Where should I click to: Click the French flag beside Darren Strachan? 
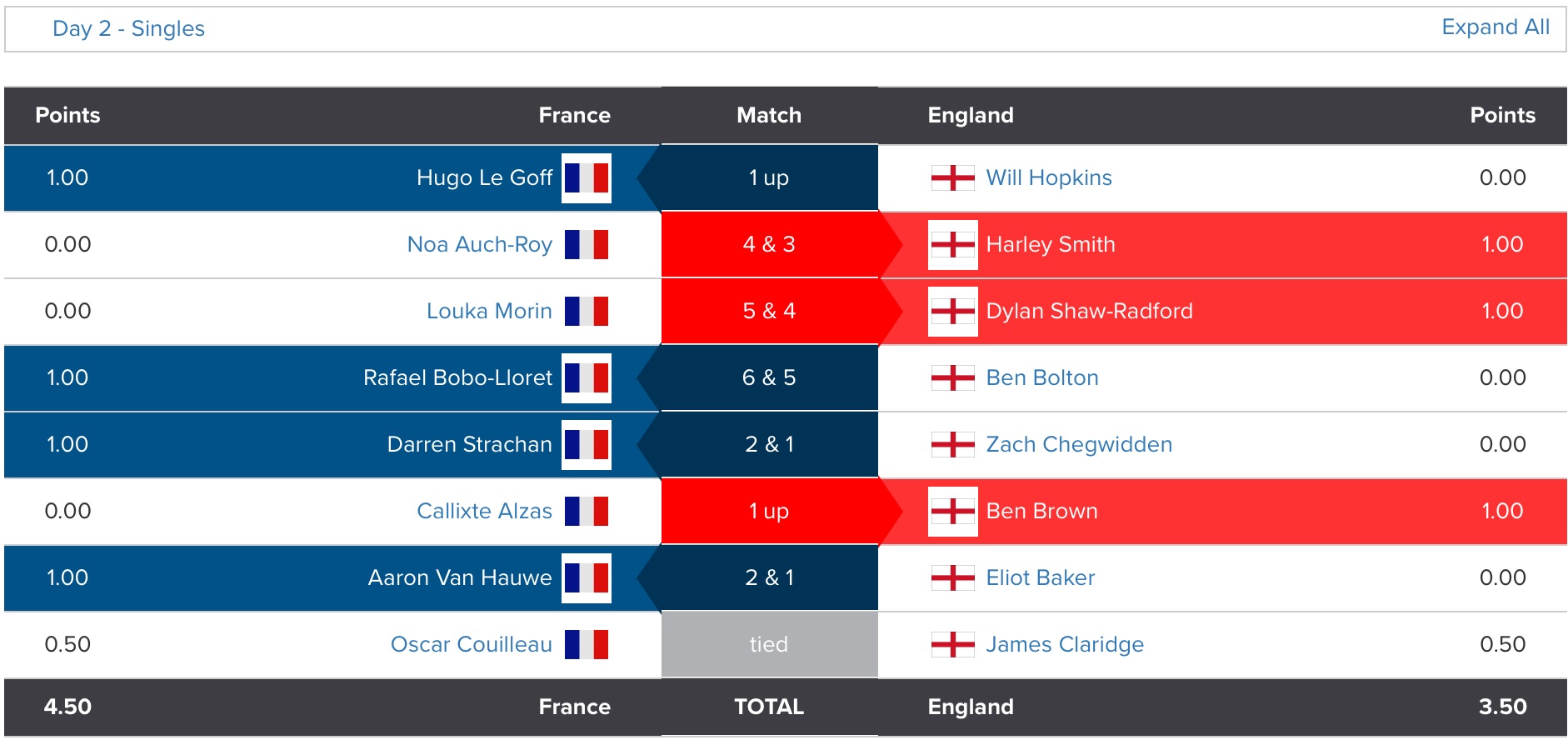[587, 445]
